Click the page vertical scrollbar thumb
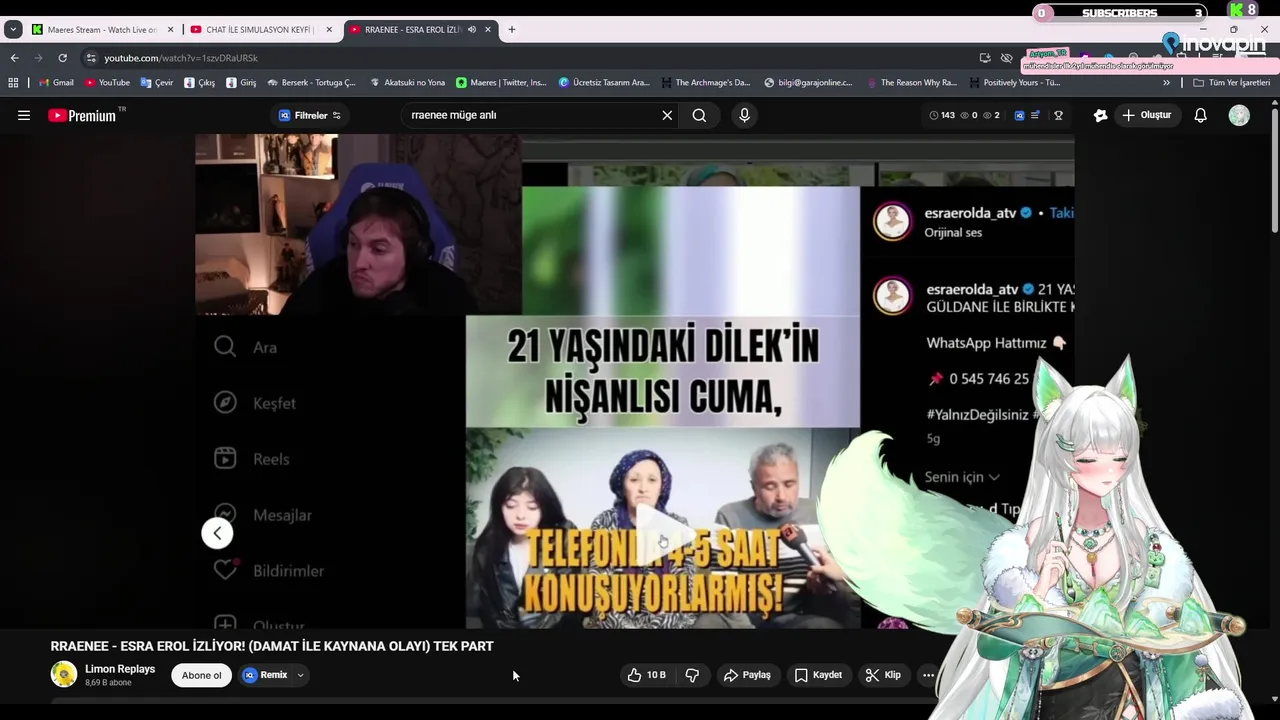 (x=1273, y=170)
